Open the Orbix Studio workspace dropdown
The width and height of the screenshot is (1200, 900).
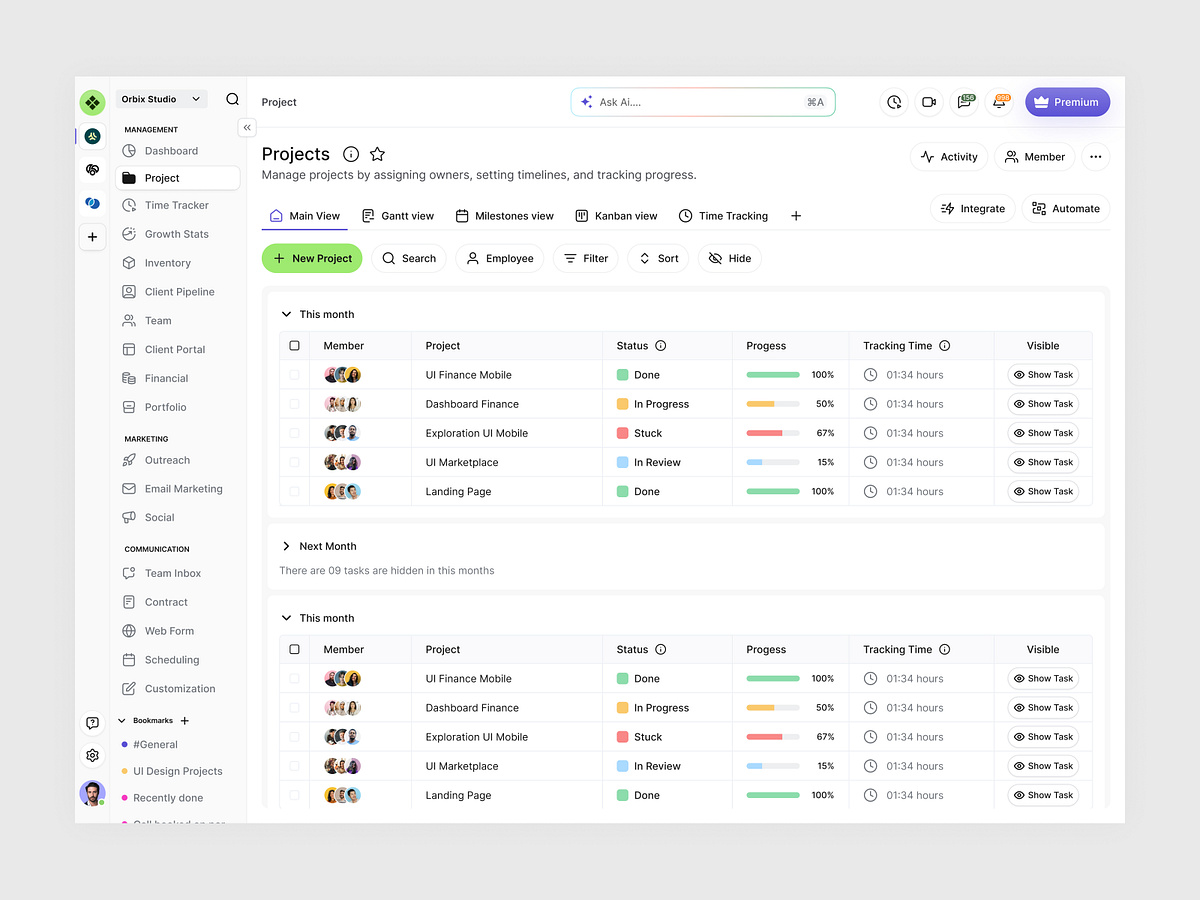160,98
